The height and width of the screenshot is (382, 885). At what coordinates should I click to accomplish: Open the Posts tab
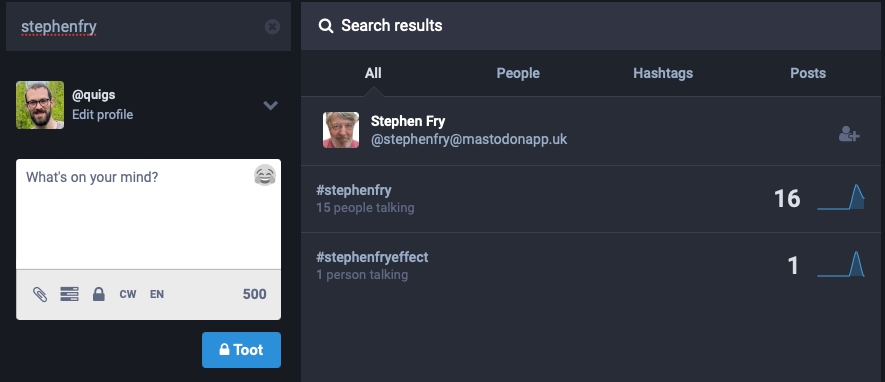coord(808,73)
